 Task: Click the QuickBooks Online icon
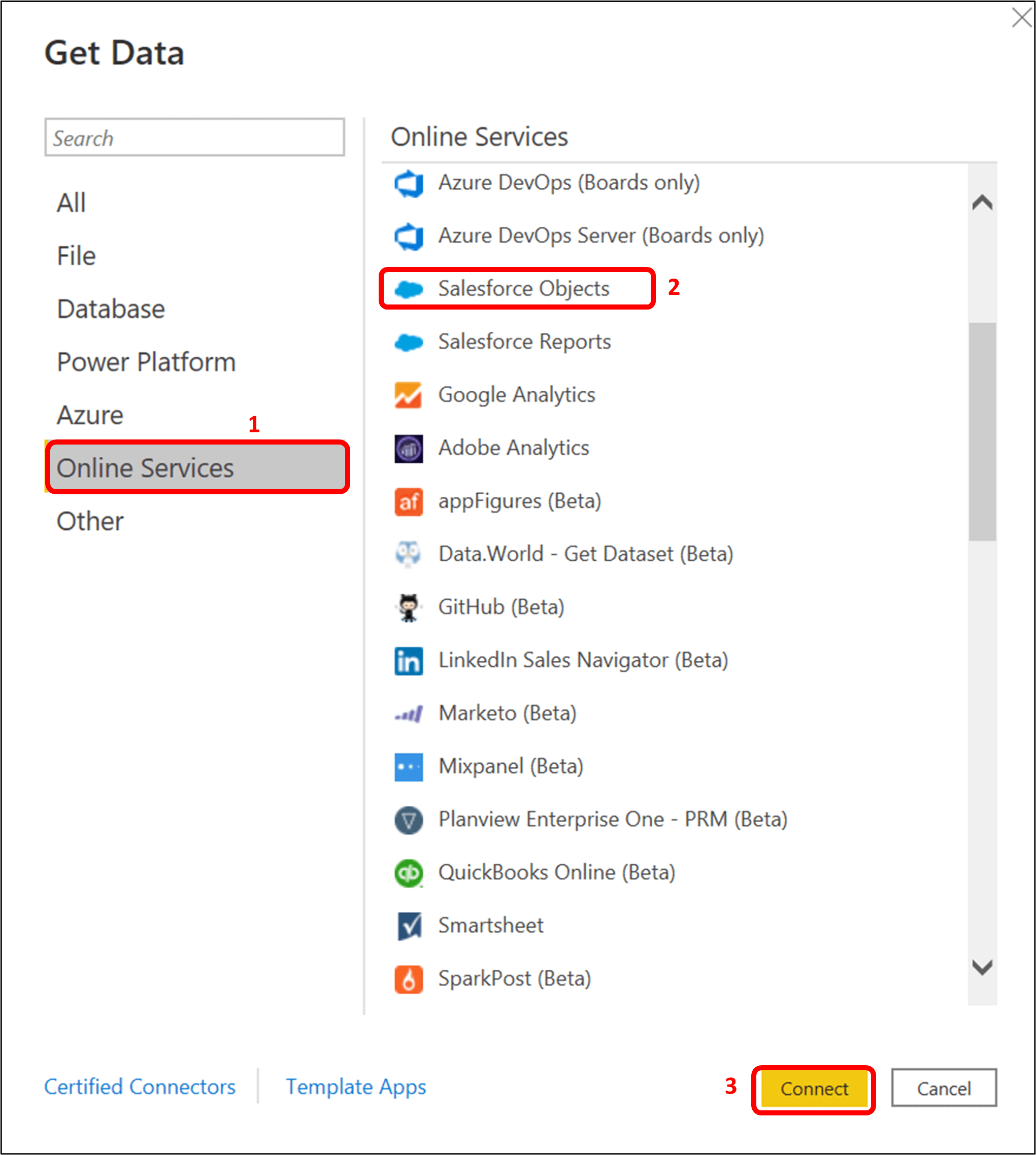(408, 872)
